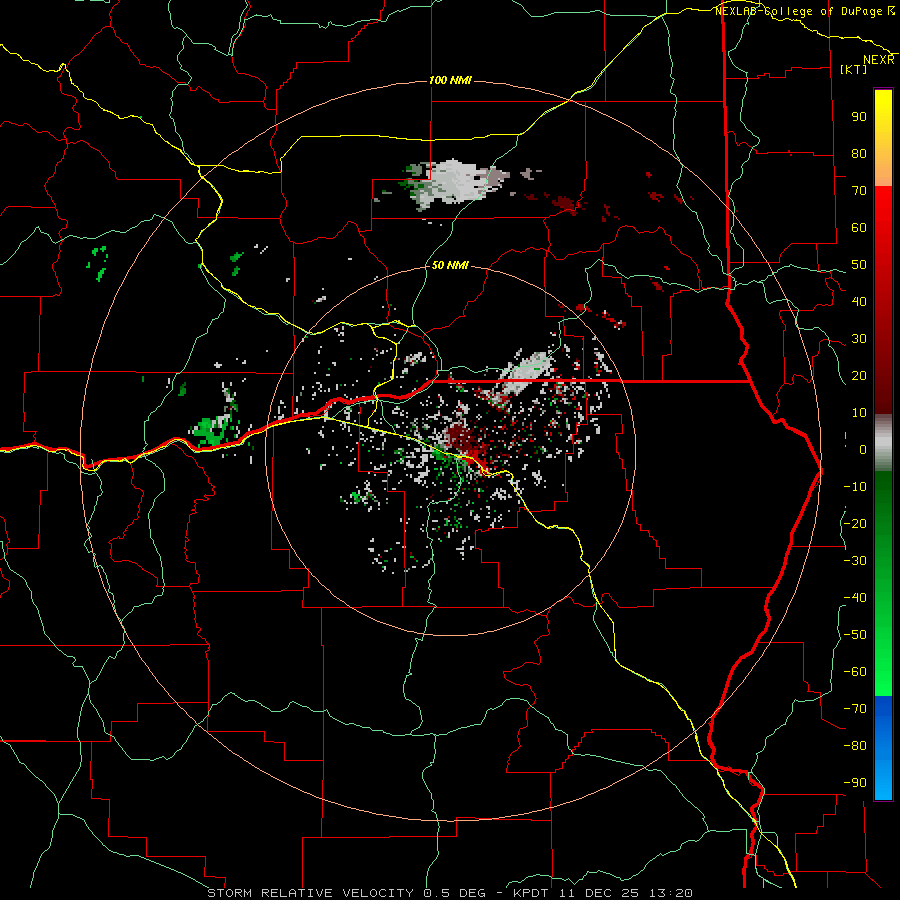The image size is (900, 900).
Task: Click the 40 value on velocity scale
Action: 859,302
